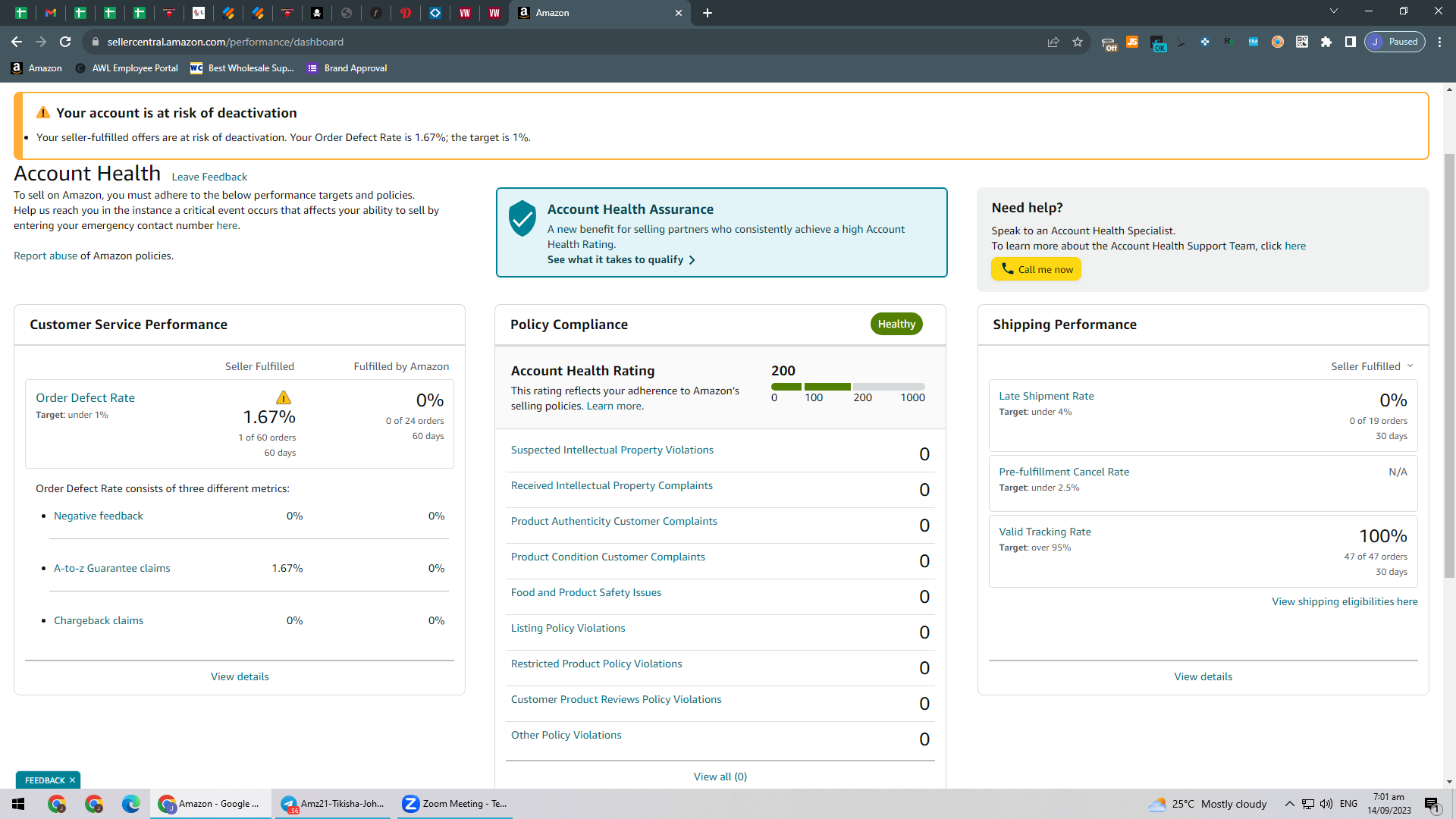Viewport: 1456px width, 819px height.
Task: Open Best Wholesale Sup... bookmark
Action: 242,68
